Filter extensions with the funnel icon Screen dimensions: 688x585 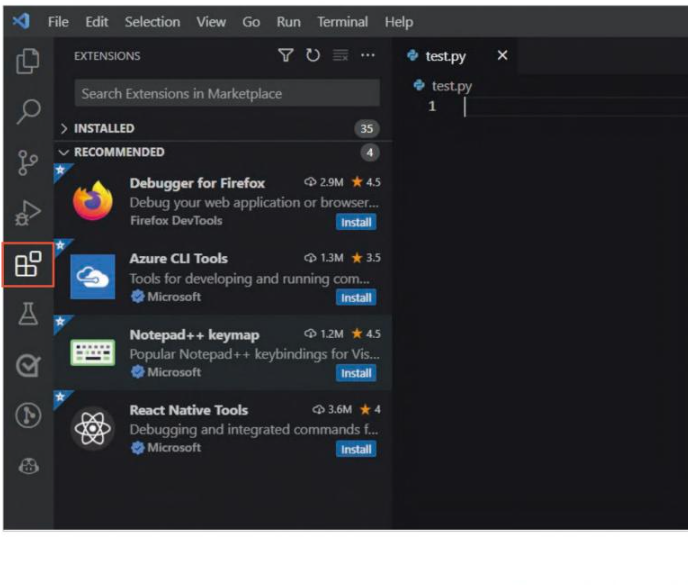[286, 55]
